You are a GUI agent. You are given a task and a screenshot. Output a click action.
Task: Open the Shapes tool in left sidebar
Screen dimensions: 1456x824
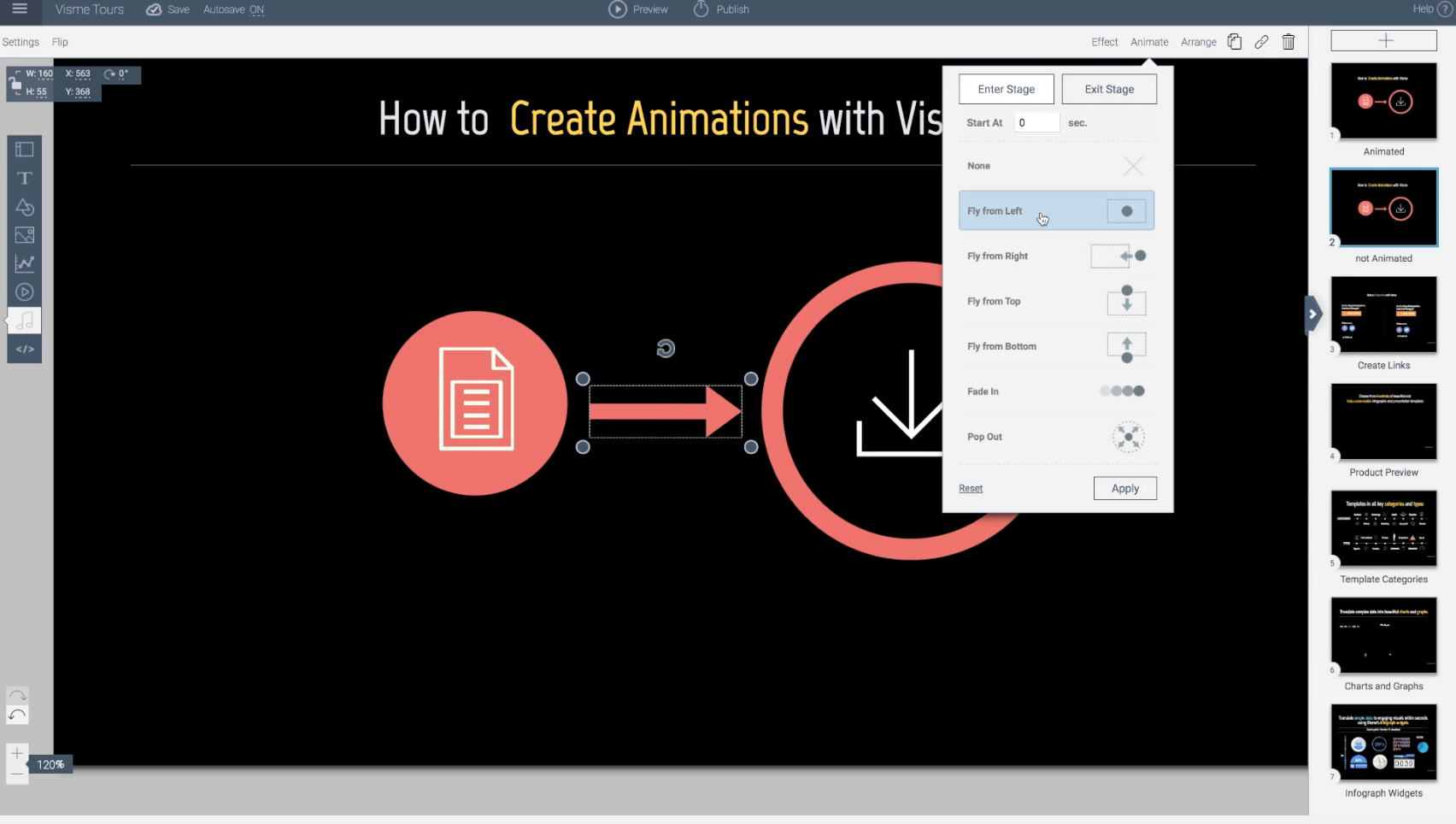click(x=25, y=207)
